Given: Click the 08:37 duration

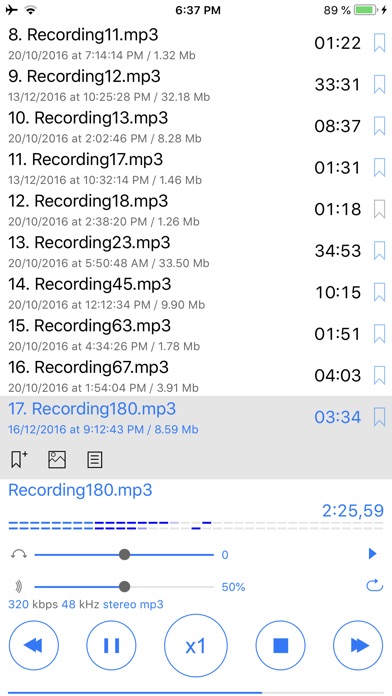Looking at the screenshot, I should click(x=338, y=126).
